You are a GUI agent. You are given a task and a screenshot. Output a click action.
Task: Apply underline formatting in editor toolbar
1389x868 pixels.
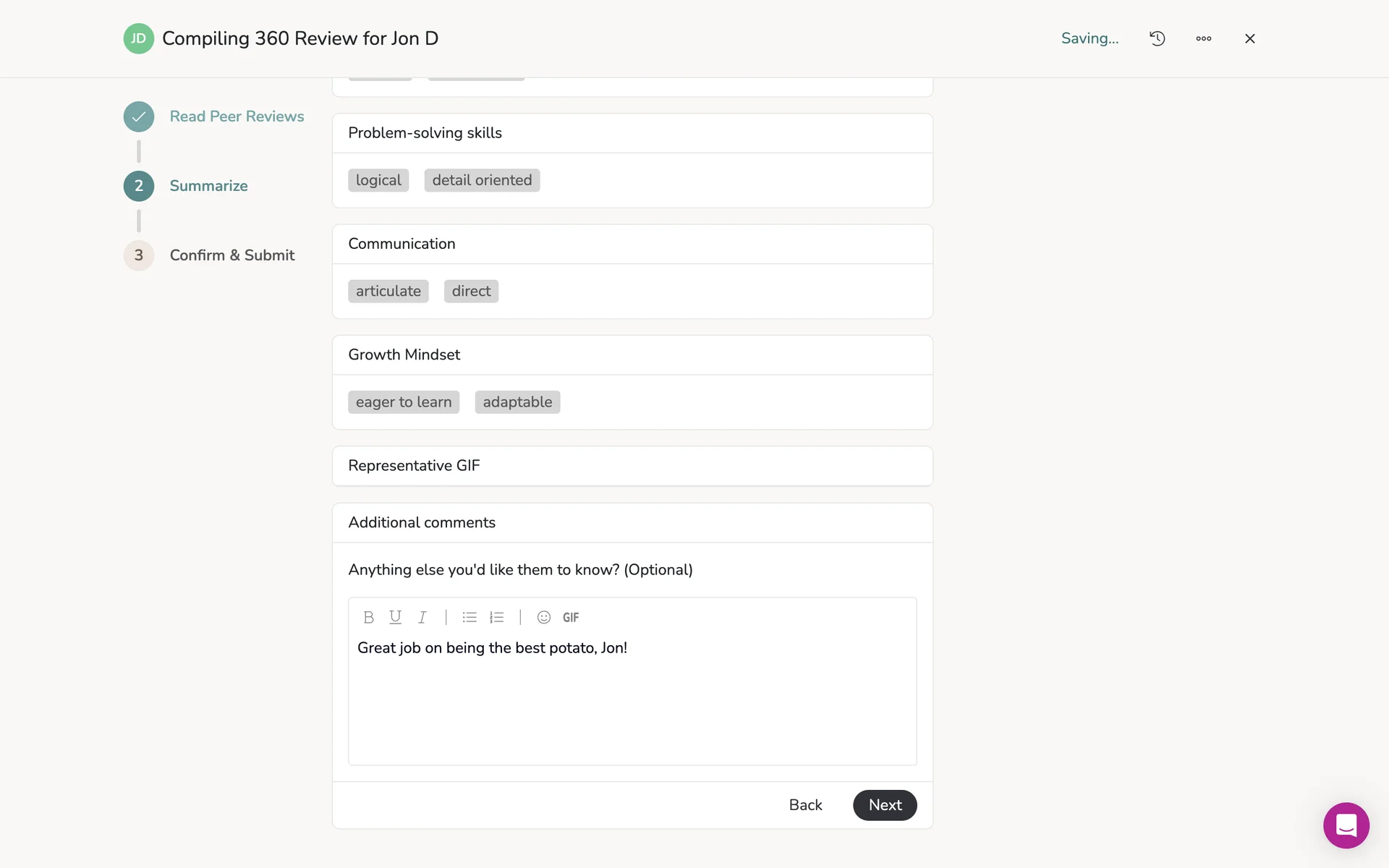click(x=395, y=617)
